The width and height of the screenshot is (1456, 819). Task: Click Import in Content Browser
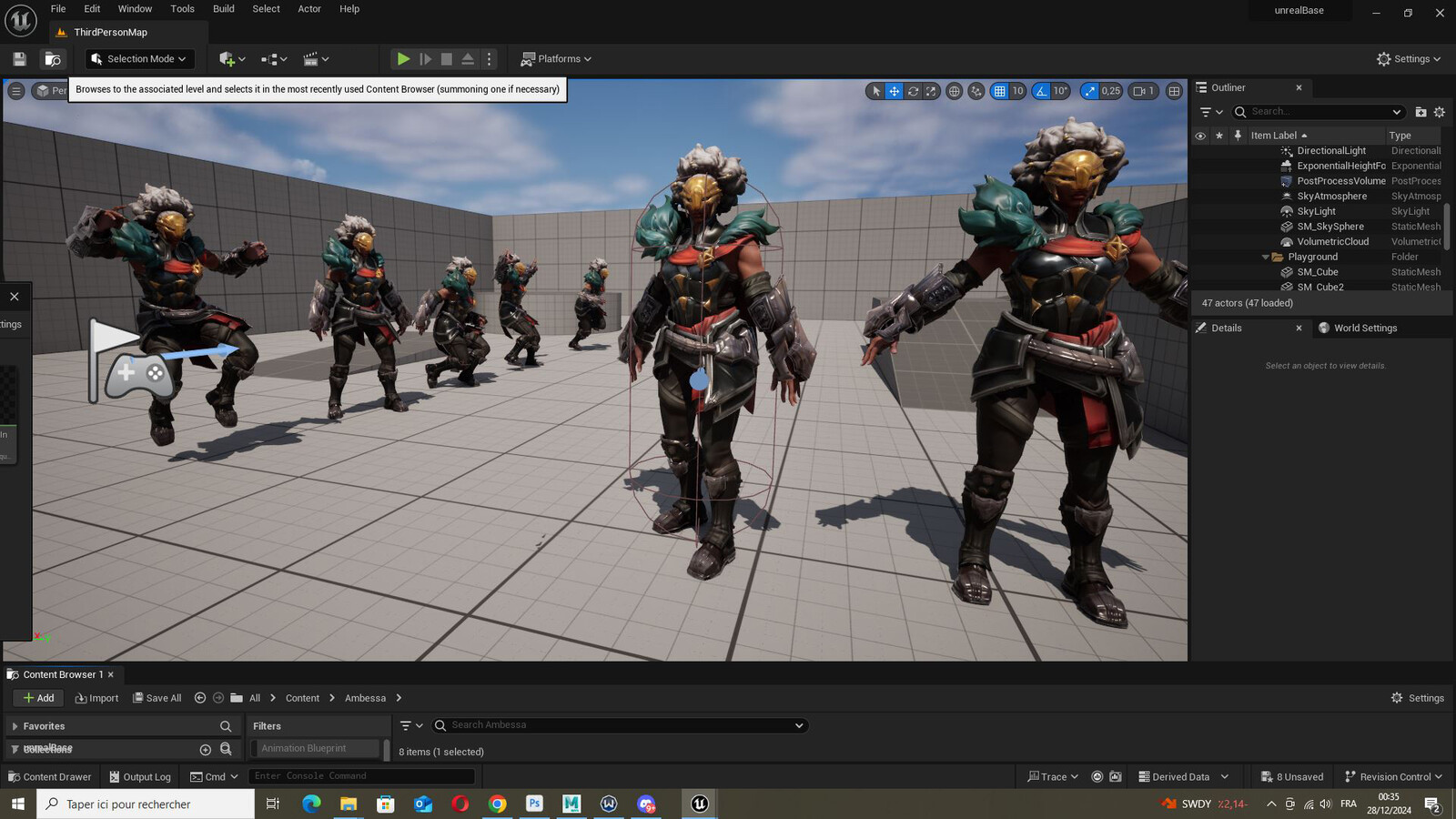click(96, 698)
